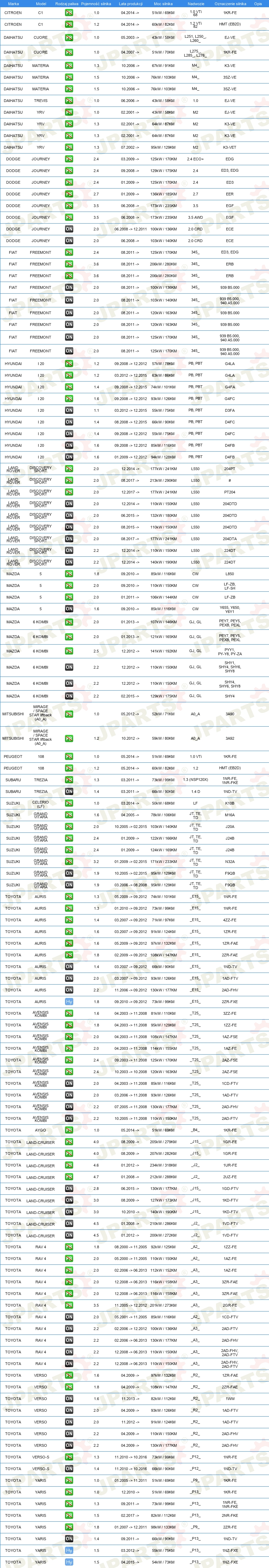Click the petrol icon in the RAV 4 2GR-FE row

(69, 1305)
